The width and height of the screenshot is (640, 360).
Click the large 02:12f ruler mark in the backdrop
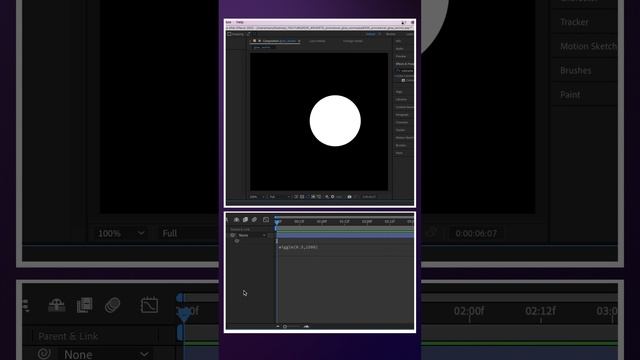540,311
